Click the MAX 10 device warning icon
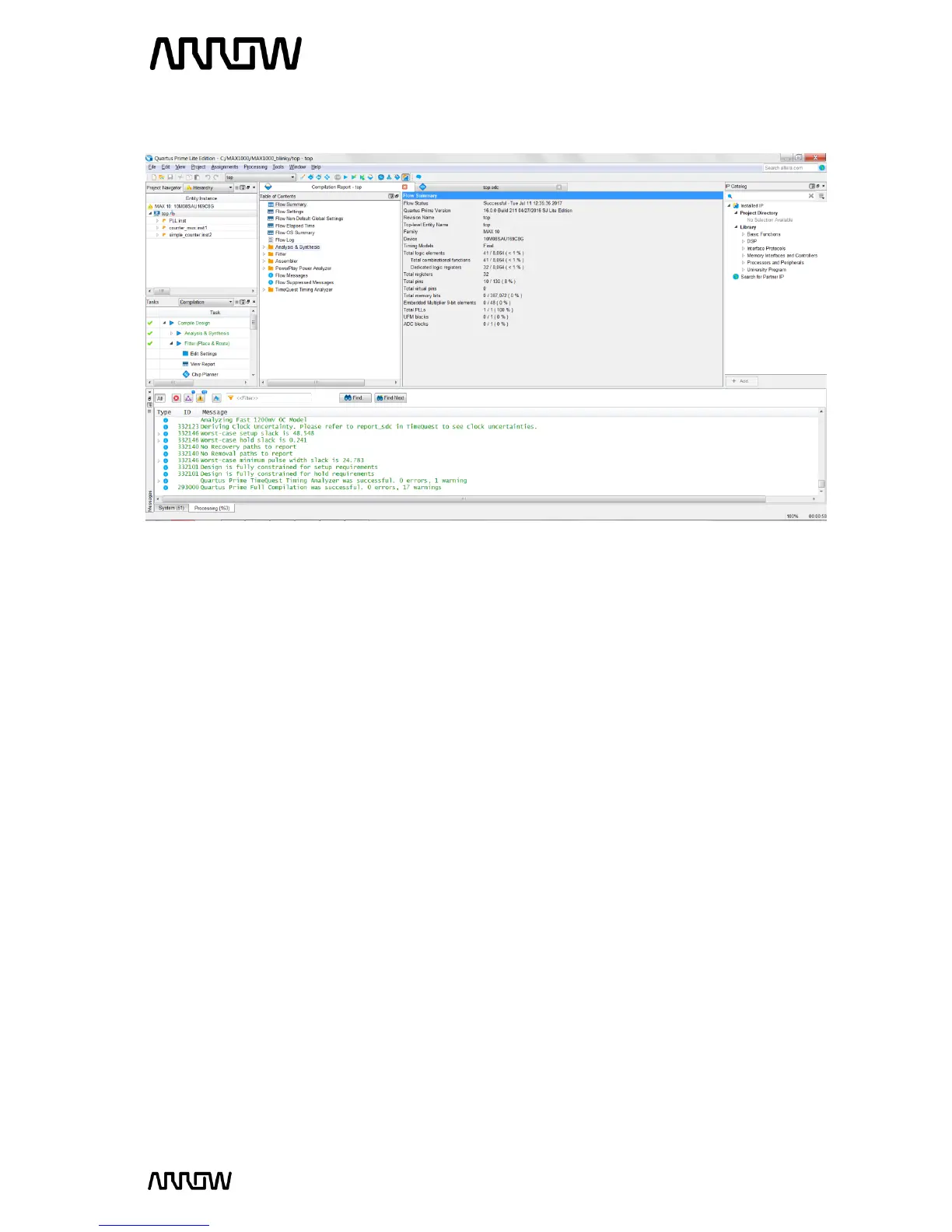Screen dimensions: 952x1232 click(151, 206)
